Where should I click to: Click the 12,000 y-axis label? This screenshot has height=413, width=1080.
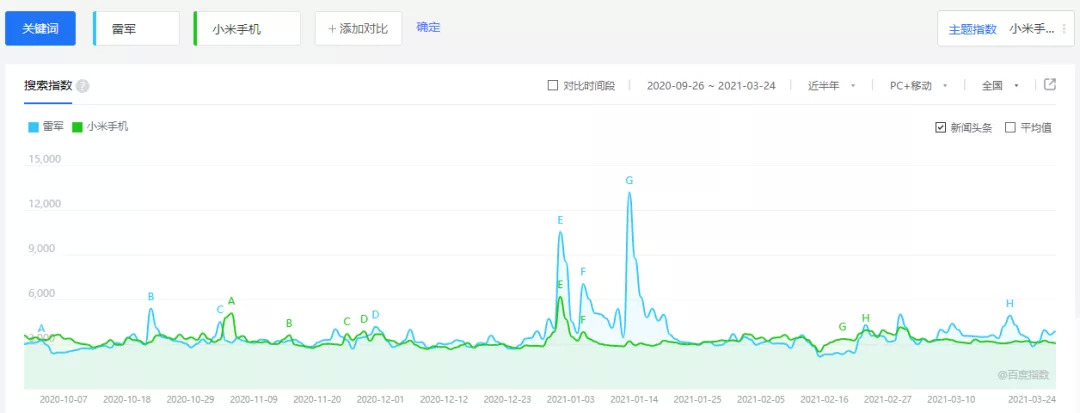[45, 204]
